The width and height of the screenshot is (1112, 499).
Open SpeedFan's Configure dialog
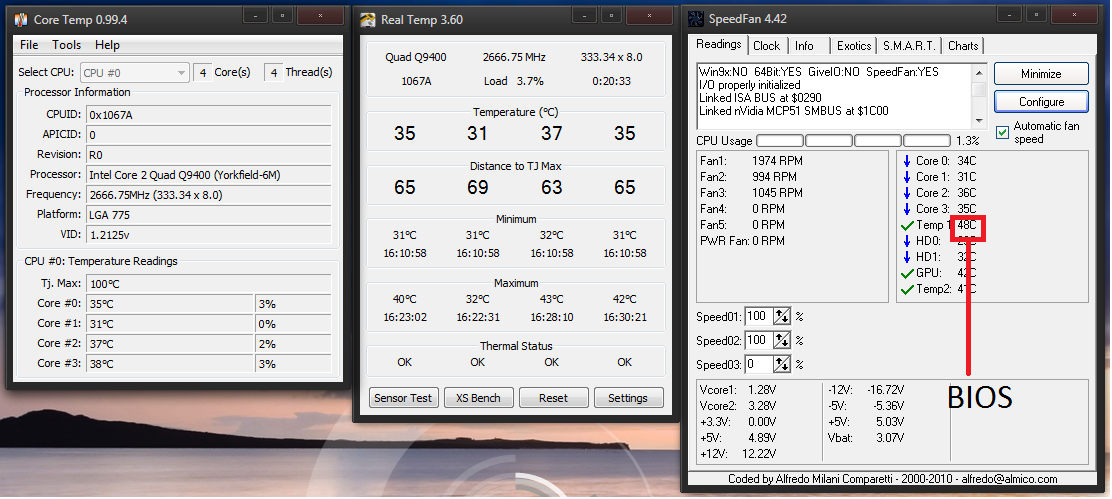1041,101
